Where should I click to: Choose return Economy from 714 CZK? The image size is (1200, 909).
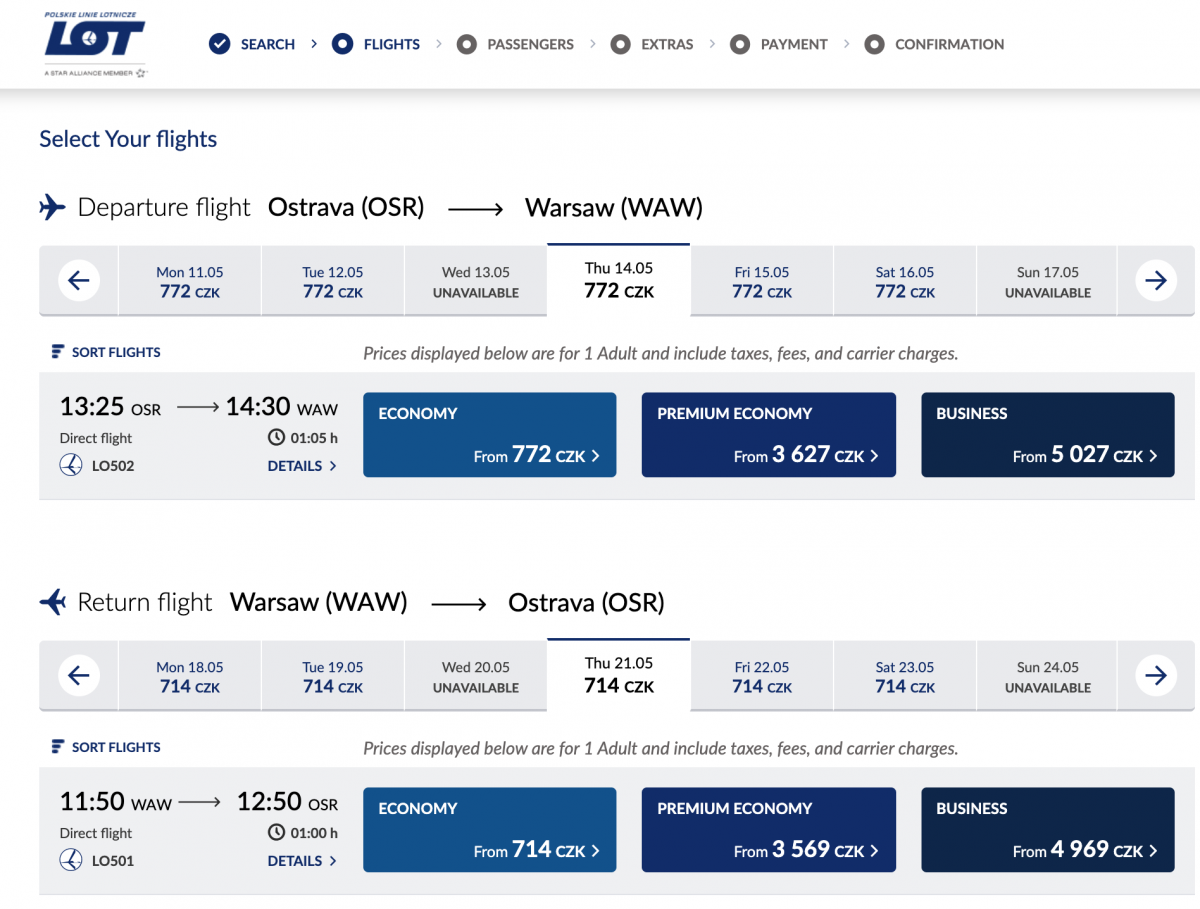489,830
